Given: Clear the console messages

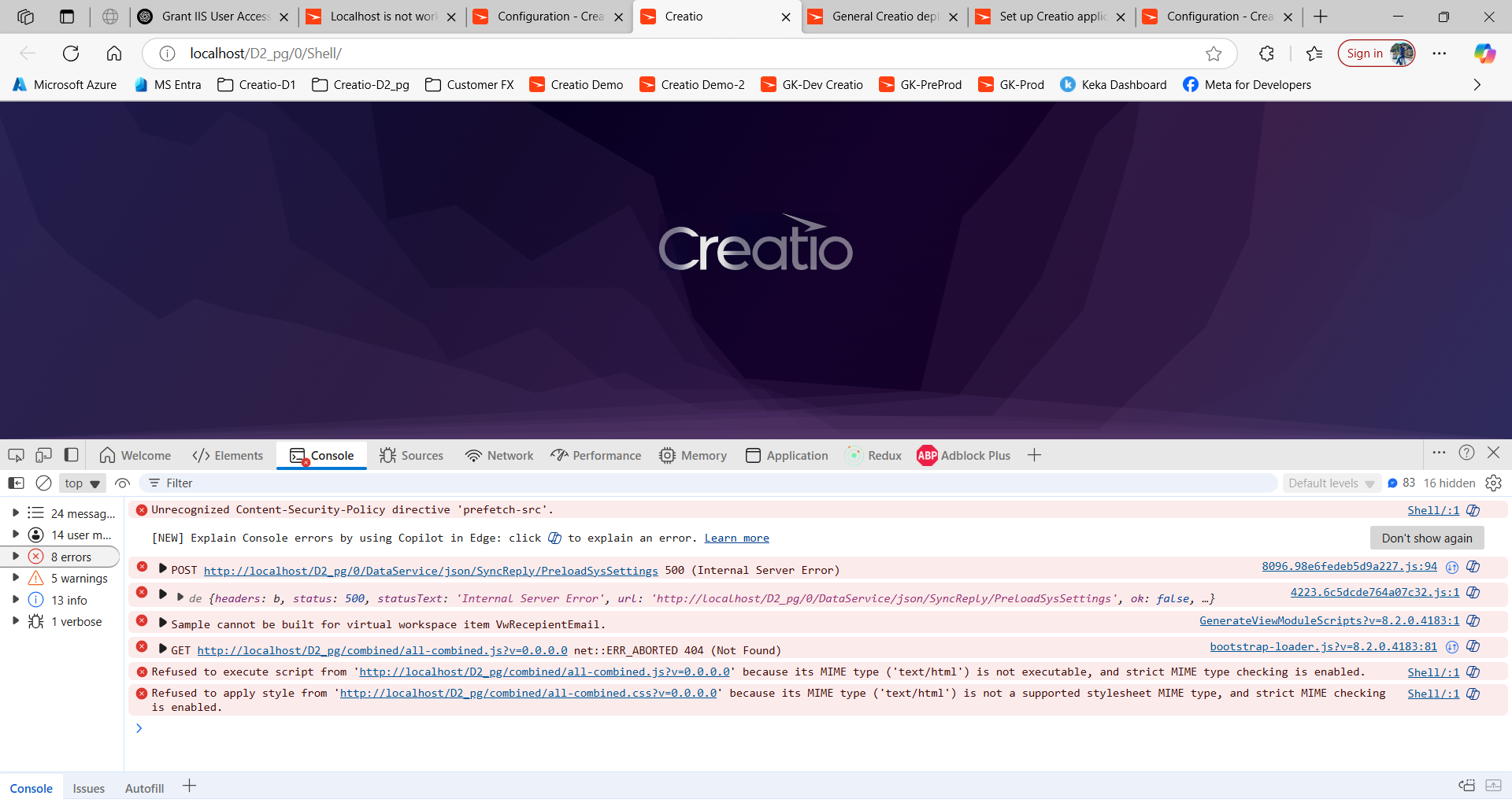Looking at the screenshot, I should point(44,483).
